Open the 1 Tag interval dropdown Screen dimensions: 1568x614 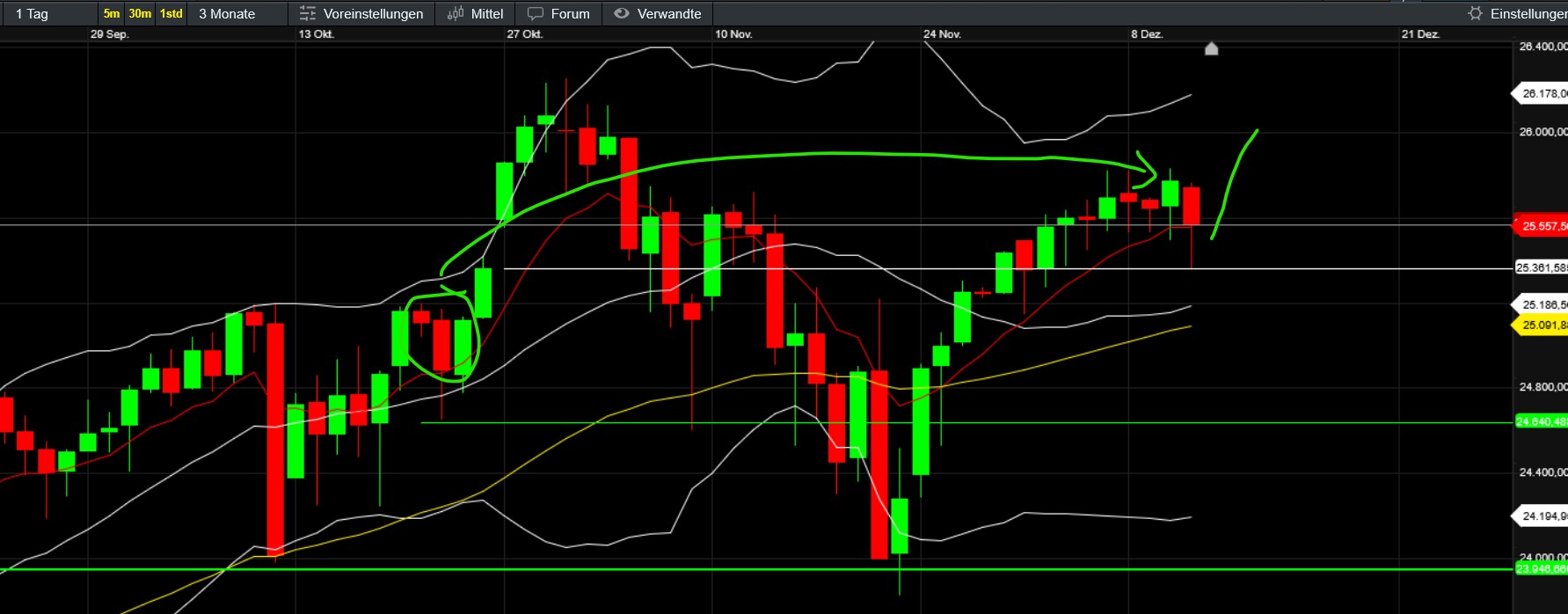coord(48,14)
